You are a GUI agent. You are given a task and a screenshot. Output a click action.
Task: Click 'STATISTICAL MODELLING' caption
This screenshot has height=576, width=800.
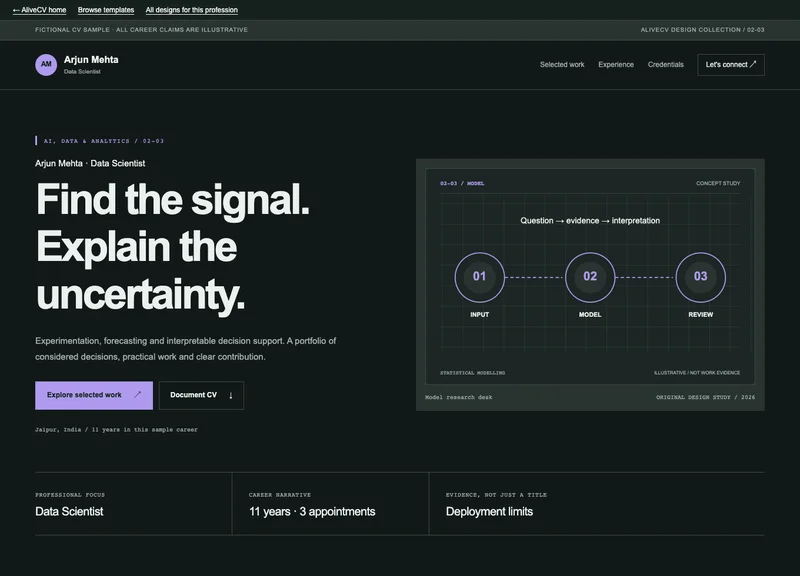472,373
